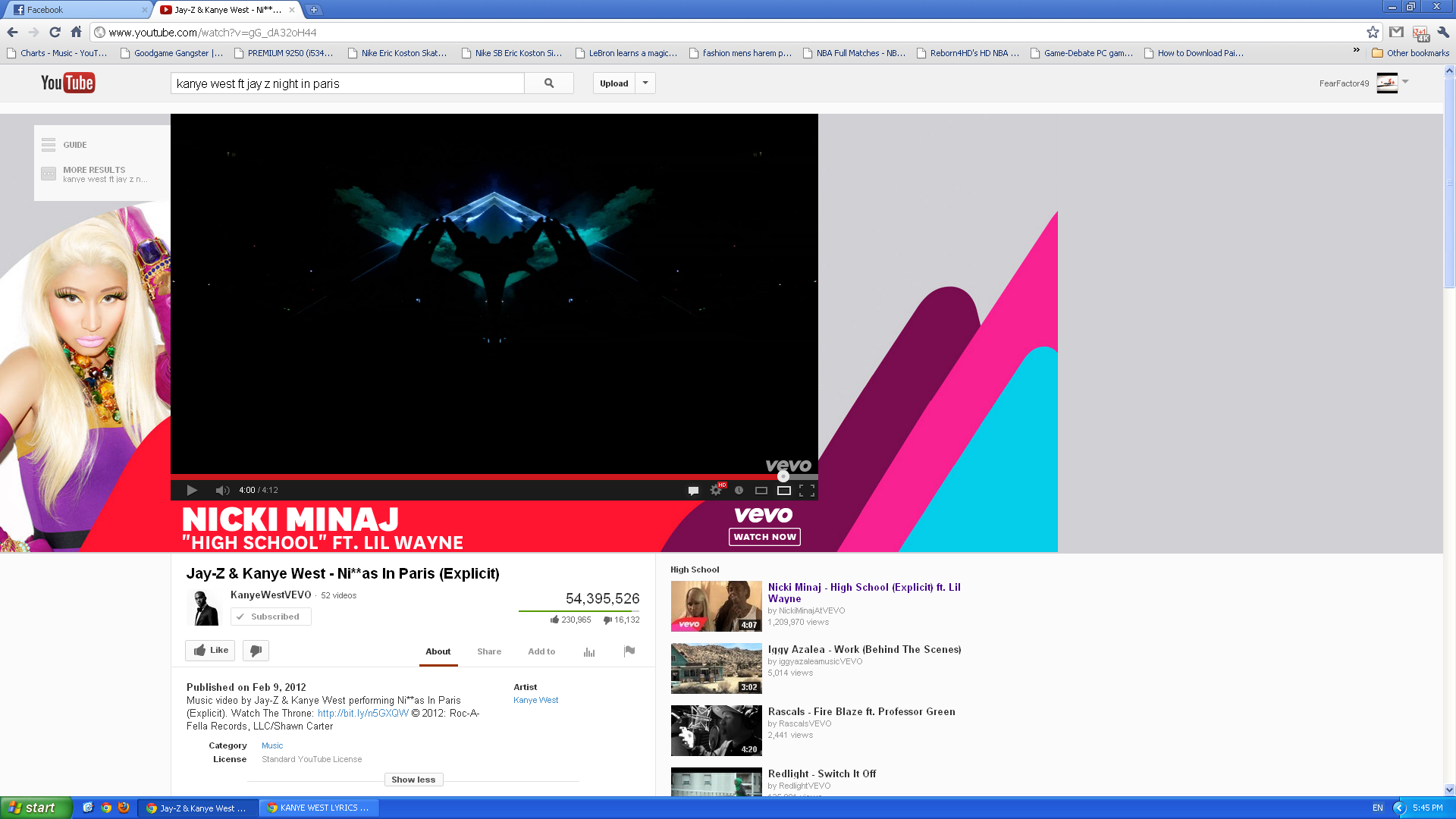
Task: Mute the video with the speaker icon
Action: 221,490
